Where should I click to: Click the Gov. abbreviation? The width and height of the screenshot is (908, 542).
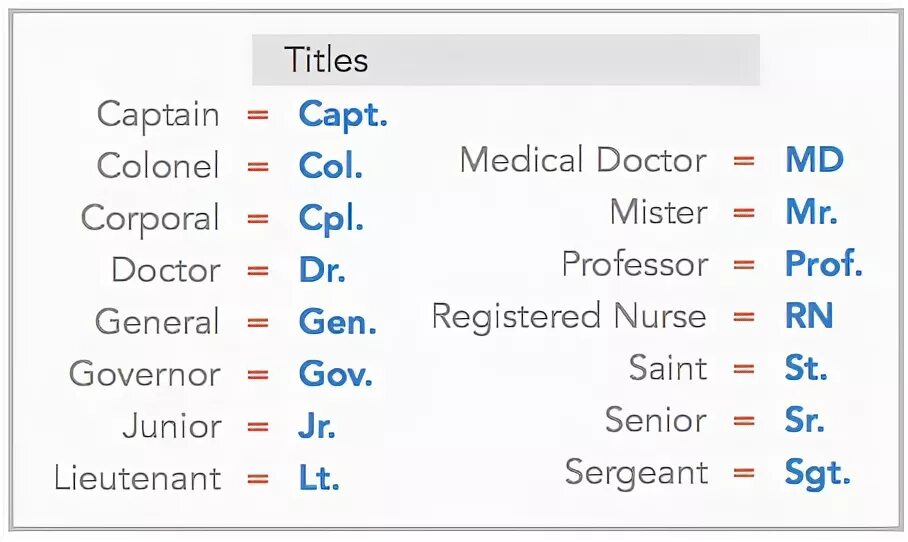tap(335, 374)
